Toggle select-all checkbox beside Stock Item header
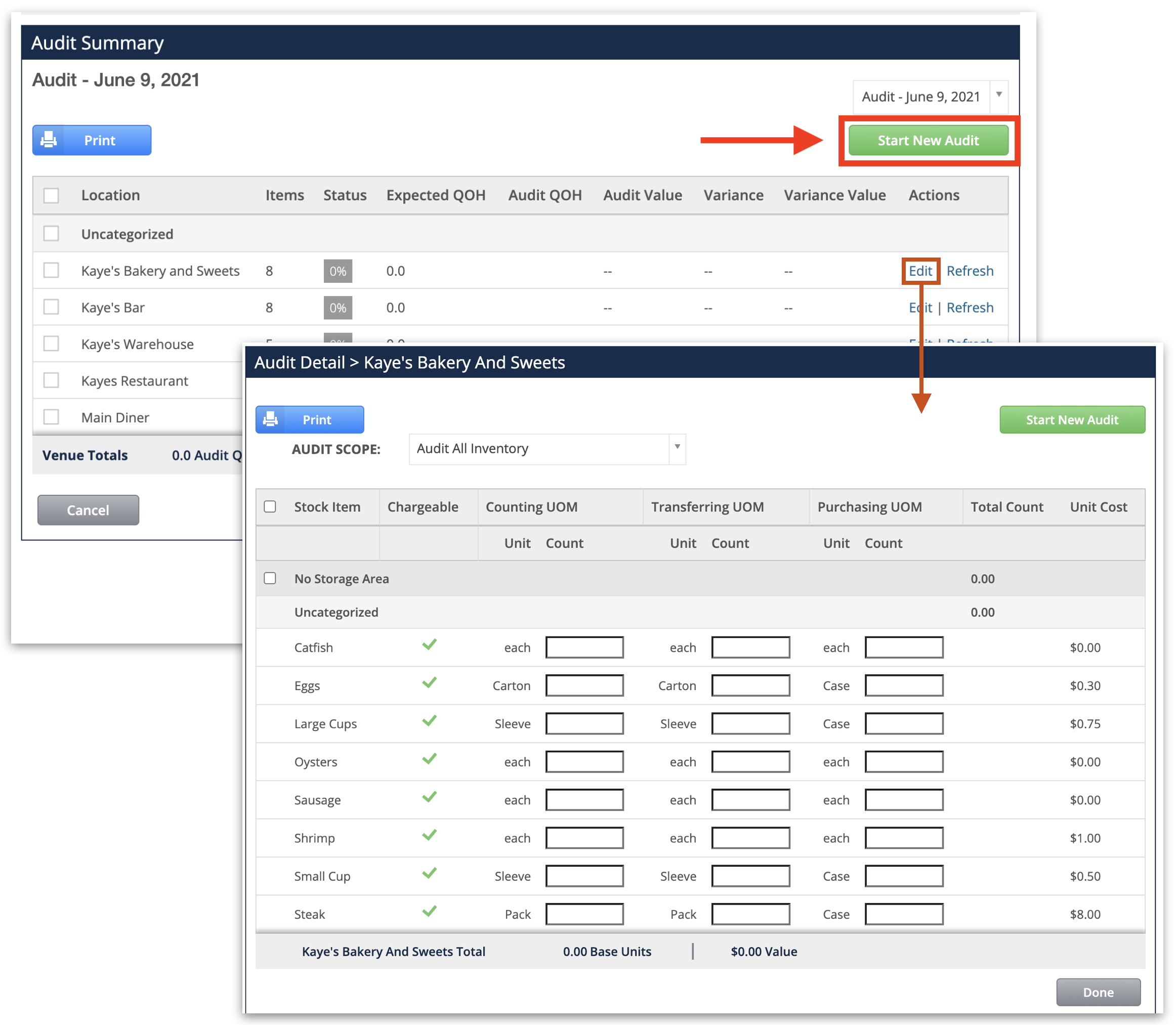 click(x=270, y=507)
